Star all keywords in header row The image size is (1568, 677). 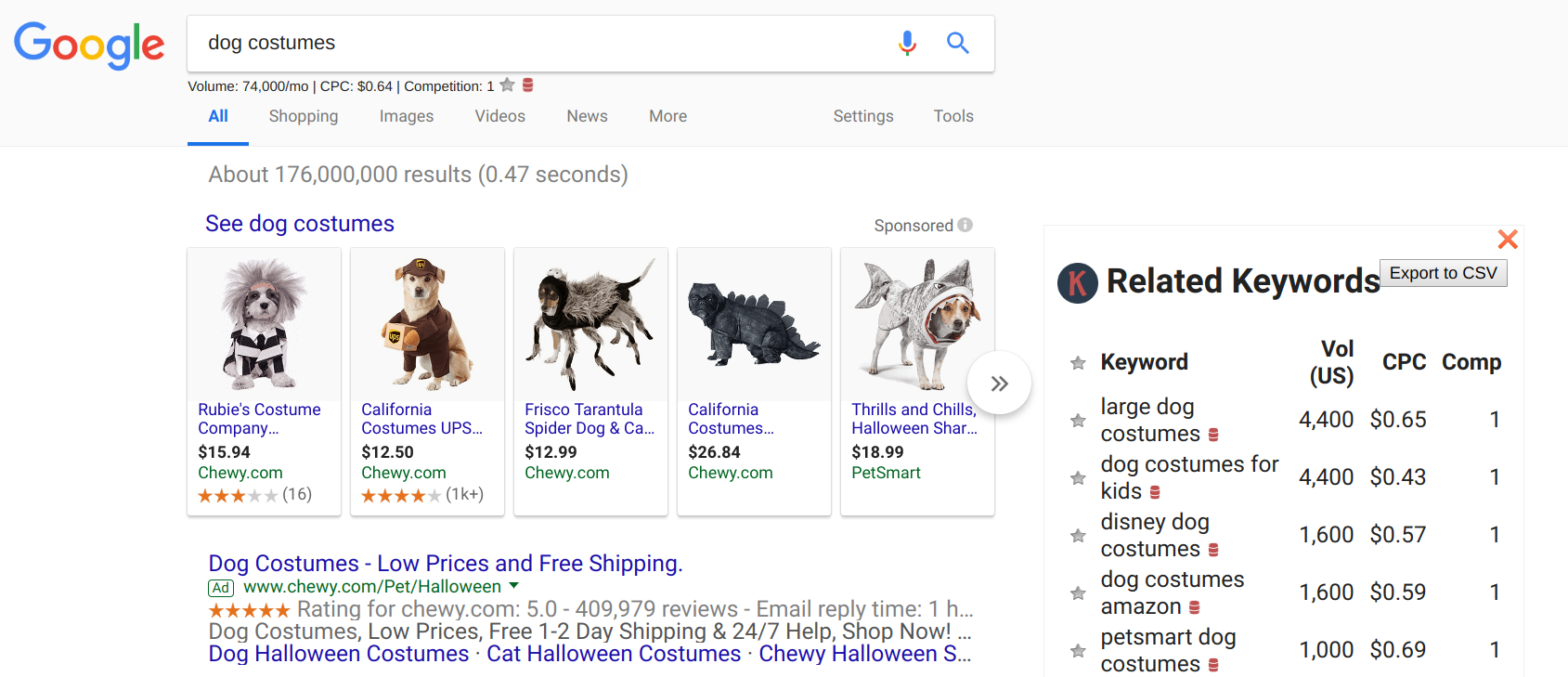1078,363
